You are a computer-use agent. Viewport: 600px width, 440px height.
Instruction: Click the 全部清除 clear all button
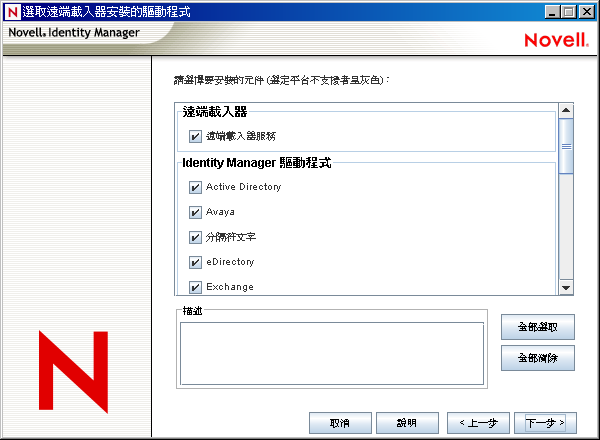coord(538,358)
